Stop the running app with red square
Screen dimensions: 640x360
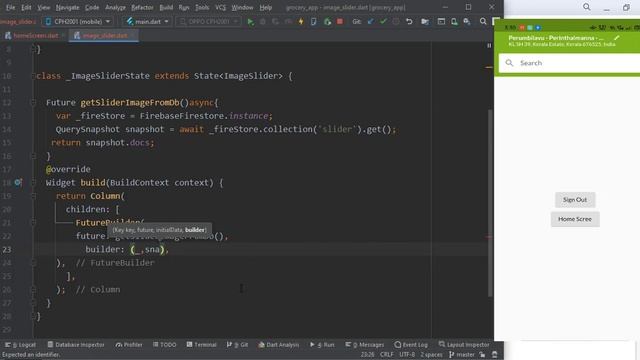[x=340, y=22]
